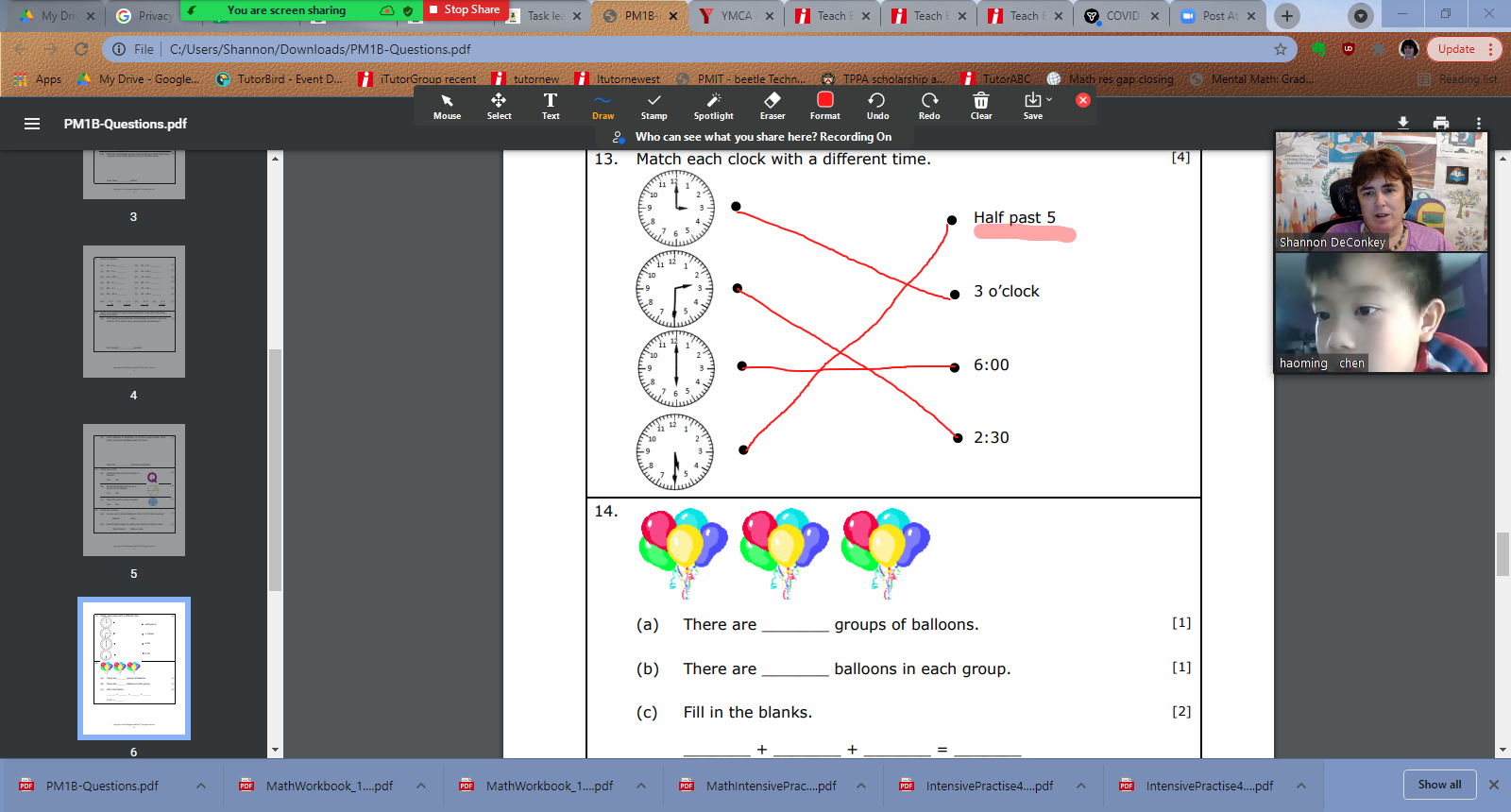Select the Mouse annotation tool
The height and width of the screenshot is (812, 1511).
[x=447, y=107]
